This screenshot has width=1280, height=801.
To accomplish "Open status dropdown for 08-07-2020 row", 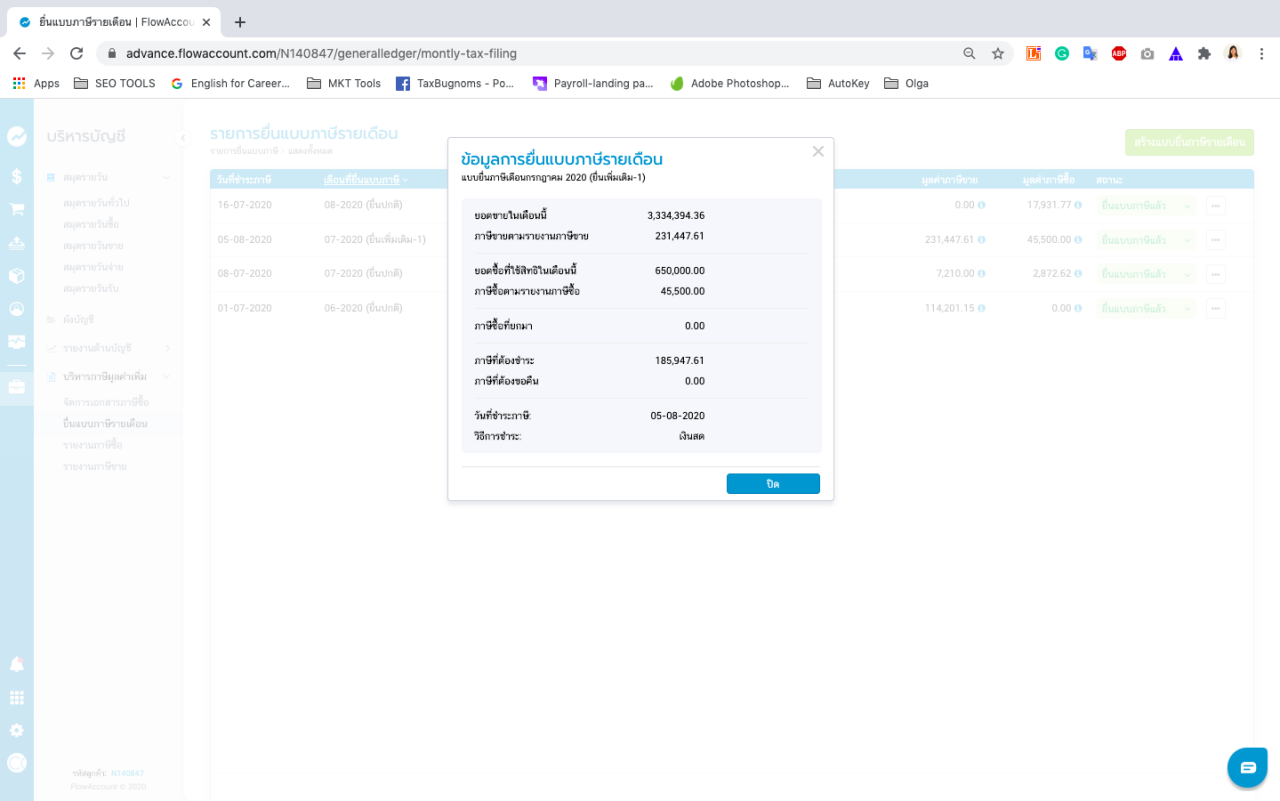I will 1146,274.
